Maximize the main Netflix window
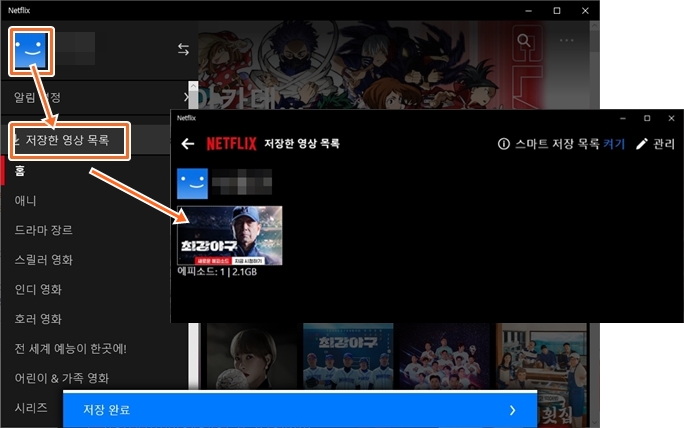 click(x=557, y=10)
